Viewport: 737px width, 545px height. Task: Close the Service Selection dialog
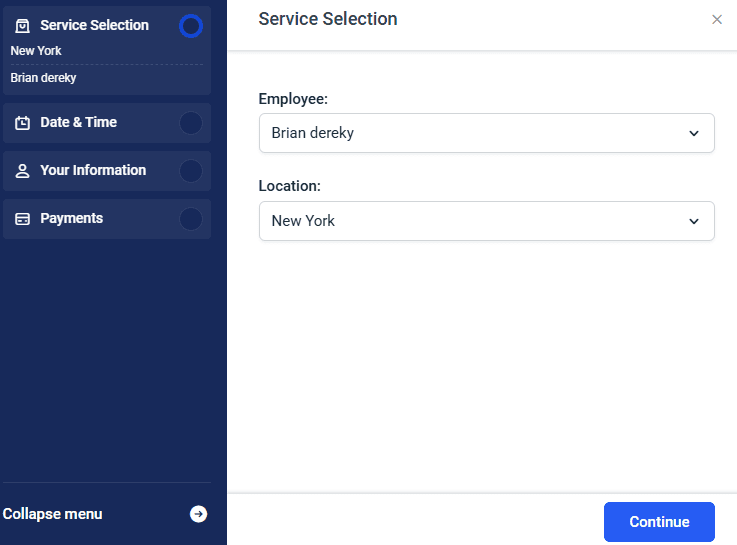click(717, 19)
